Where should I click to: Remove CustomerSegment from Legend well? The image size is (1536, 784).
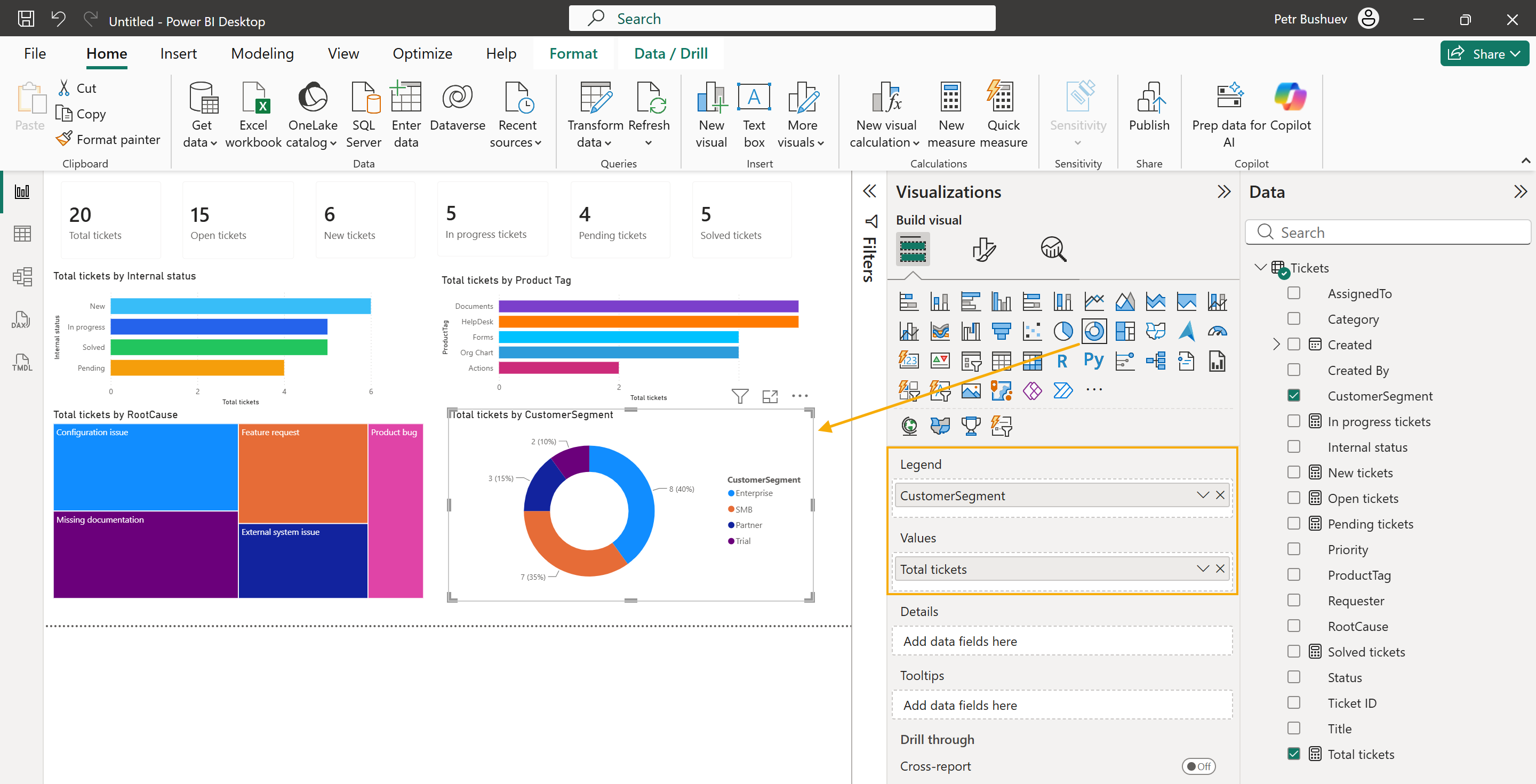(x=1220, y=495)
